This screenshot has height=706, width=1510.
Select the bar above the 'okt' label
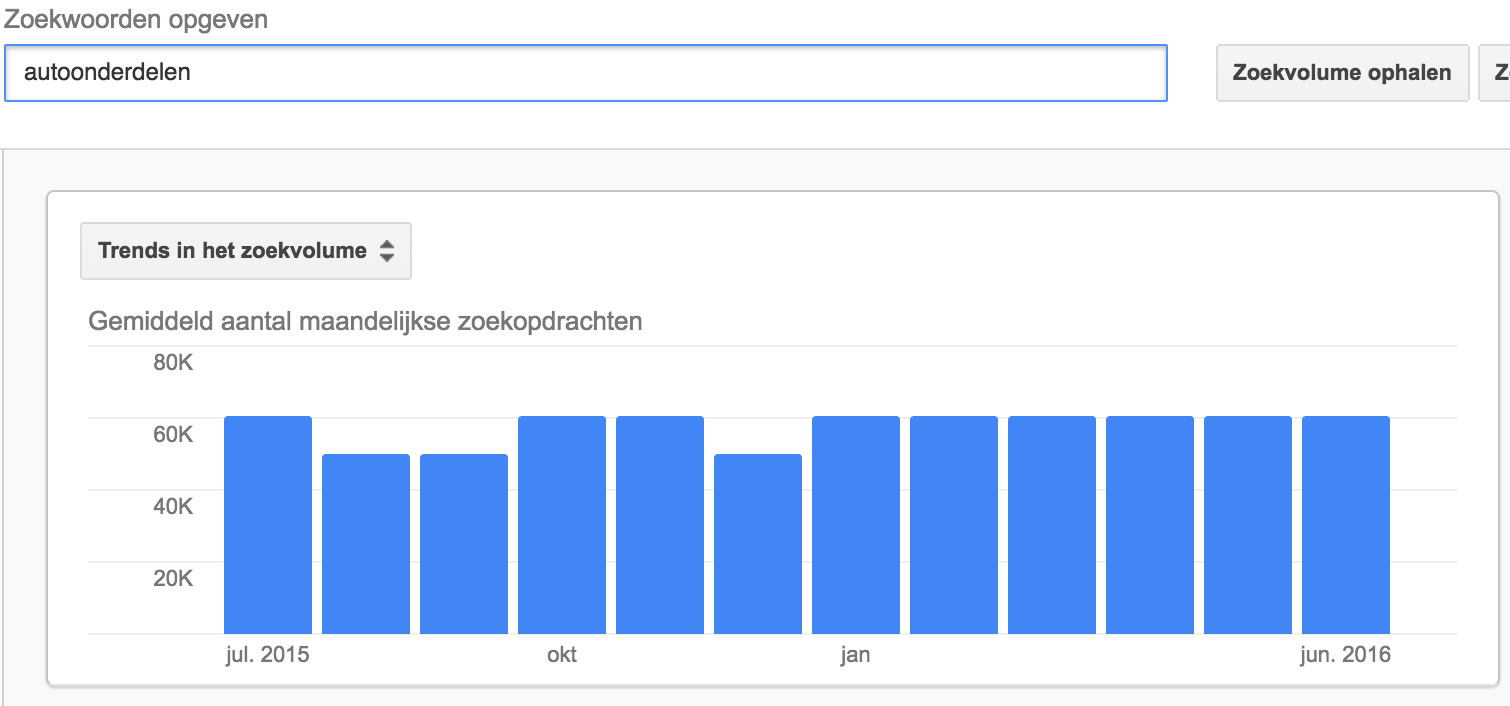562,525
